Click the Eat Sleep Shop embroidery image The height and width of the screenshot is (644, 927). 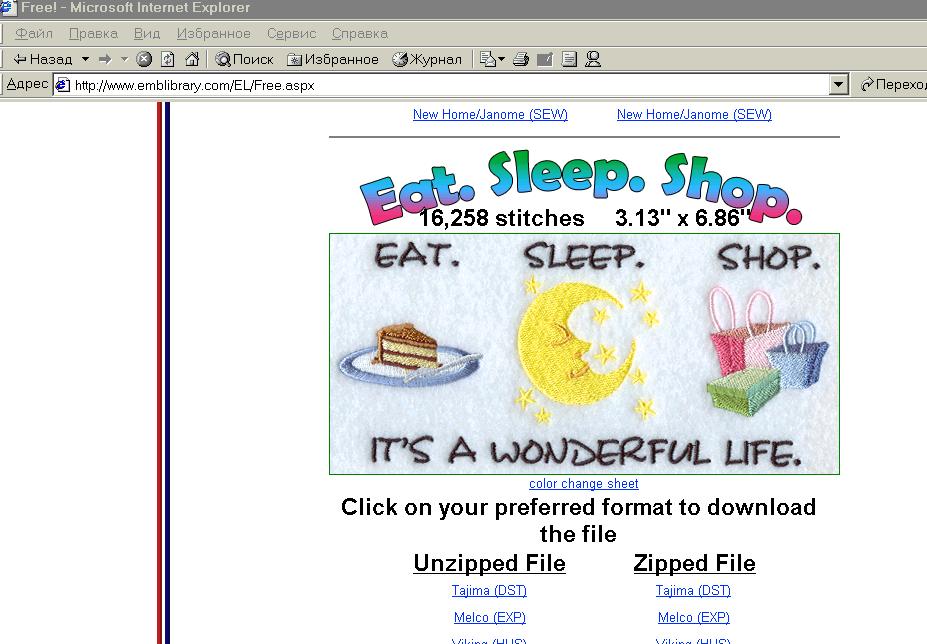pos(584,354)
